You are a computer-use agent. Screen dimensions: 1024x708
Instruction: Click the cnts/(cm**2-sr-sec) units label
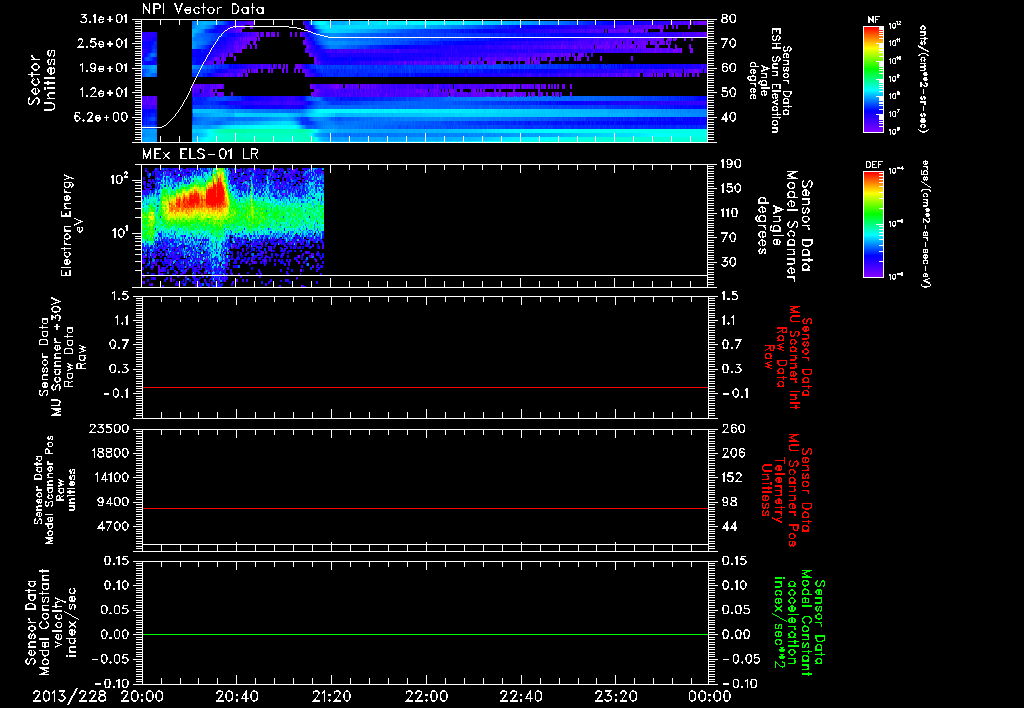tap(923, 78)
